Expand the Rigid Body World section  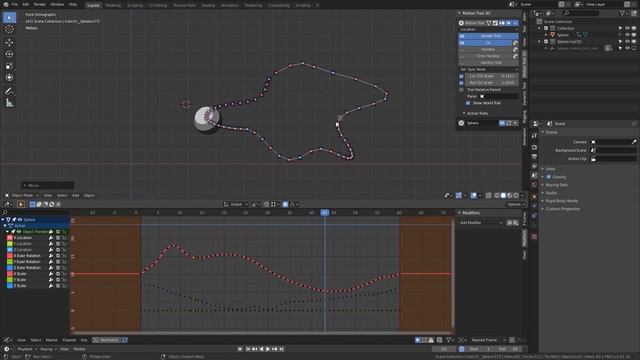coord(562,201)
